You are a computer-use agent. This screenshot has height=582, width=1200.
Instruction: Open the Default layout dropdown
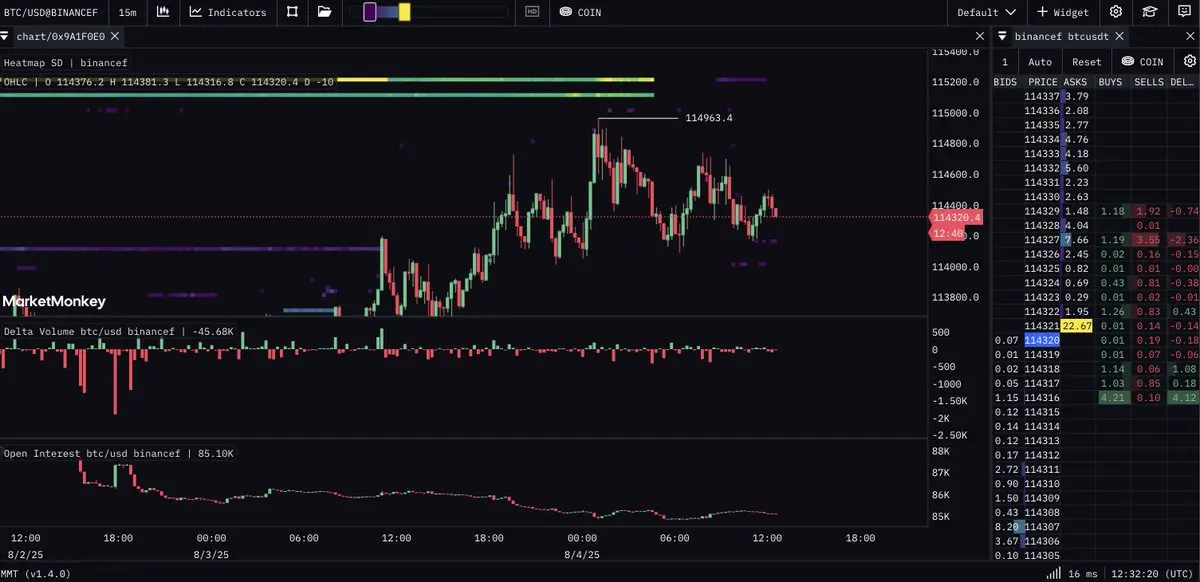click(x=986, y=12)
